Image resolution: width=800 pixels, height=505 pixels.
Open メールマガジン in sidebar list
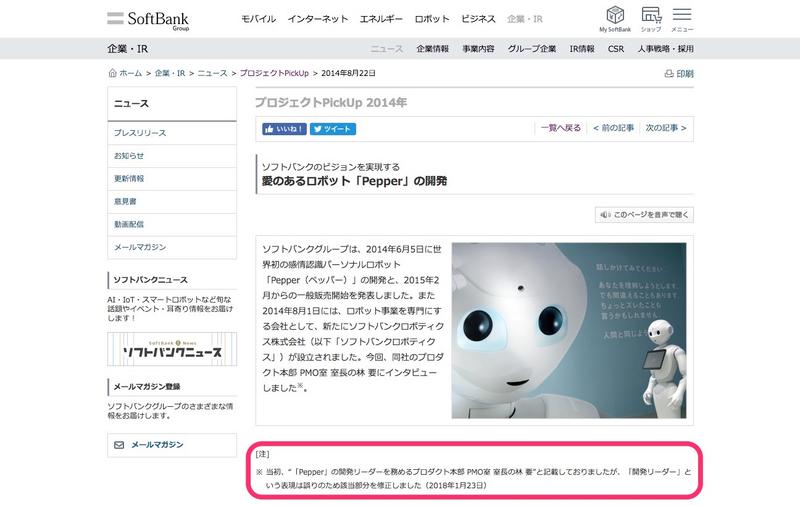(172, 247)
